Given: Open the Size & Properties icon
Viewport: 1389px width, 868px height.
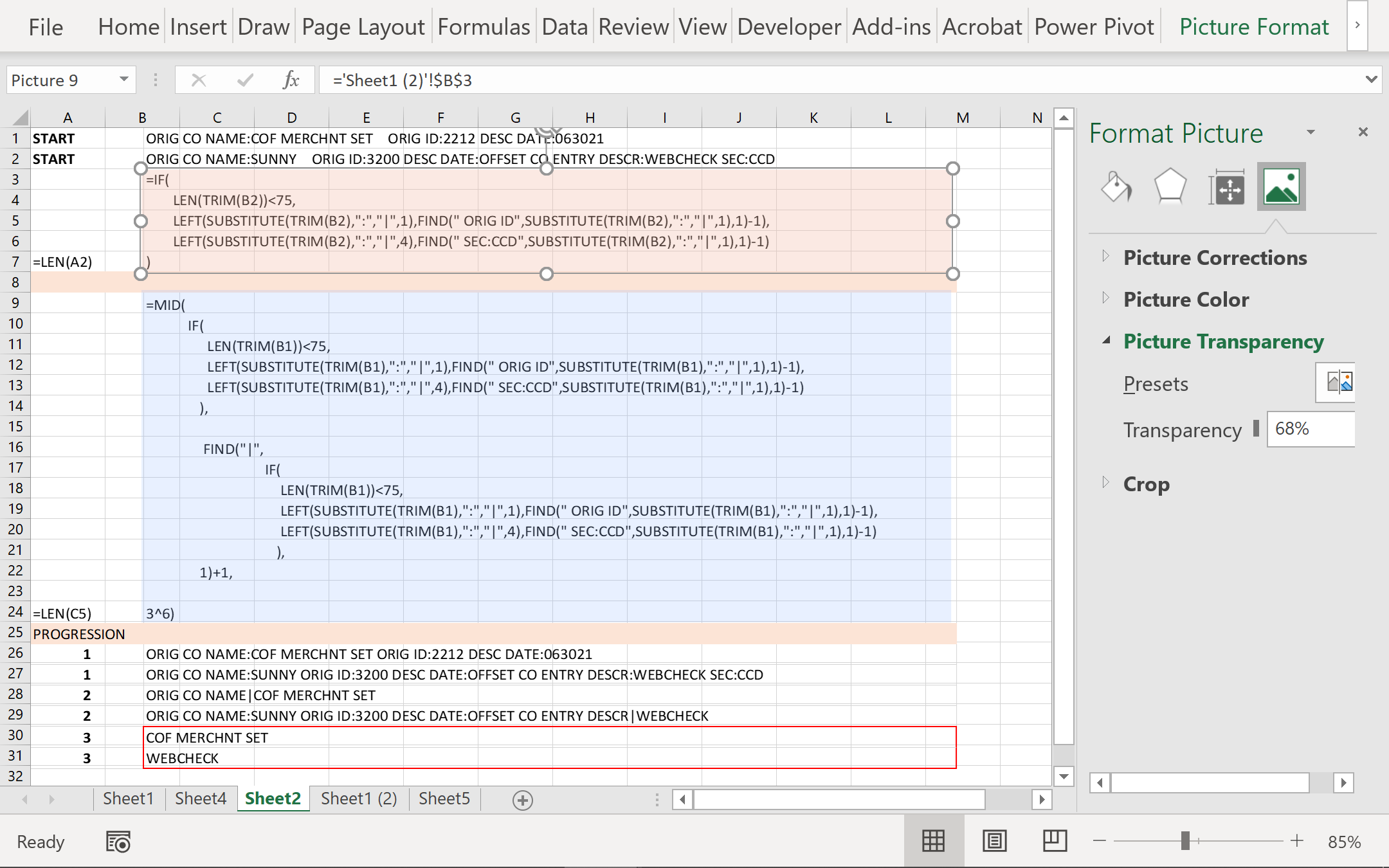Looking at the screenshot, I should 1227,187.
